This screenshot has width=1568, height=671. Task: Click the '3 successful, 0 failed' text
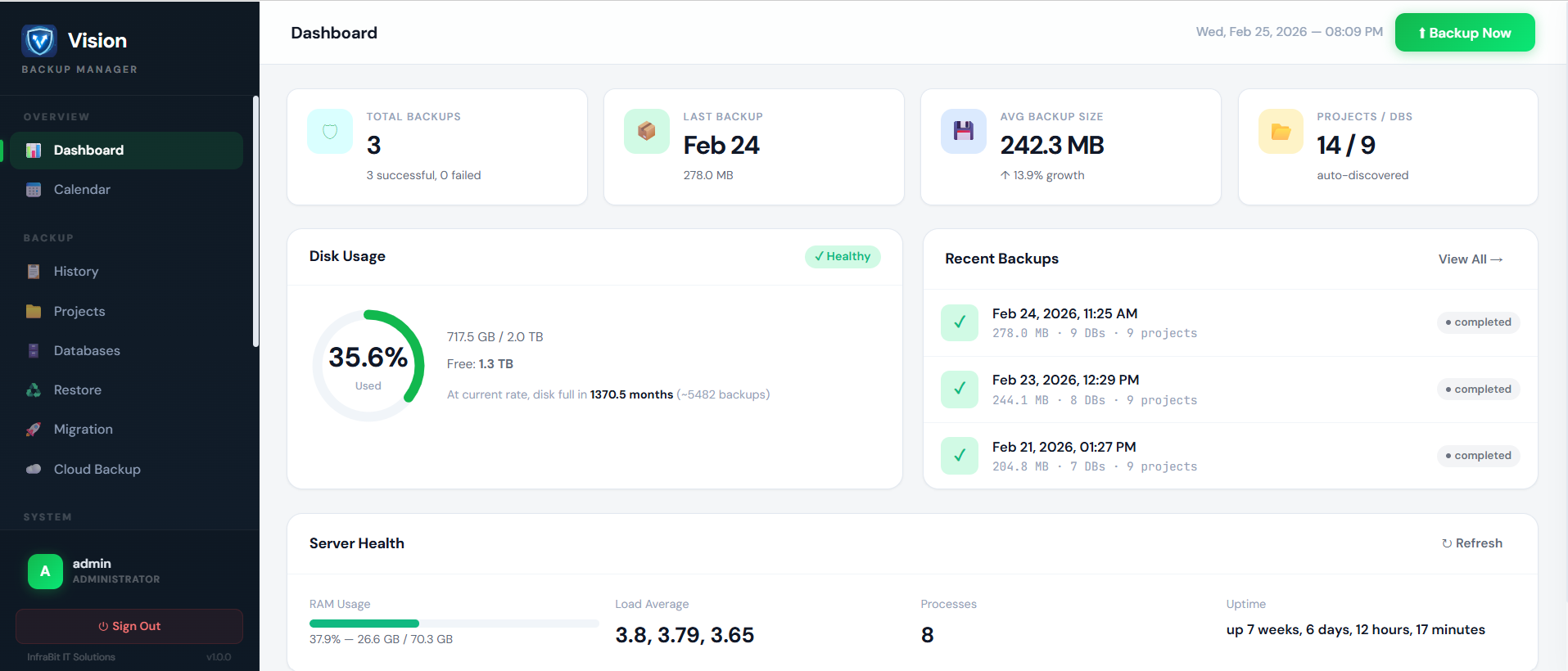point(423,175)
